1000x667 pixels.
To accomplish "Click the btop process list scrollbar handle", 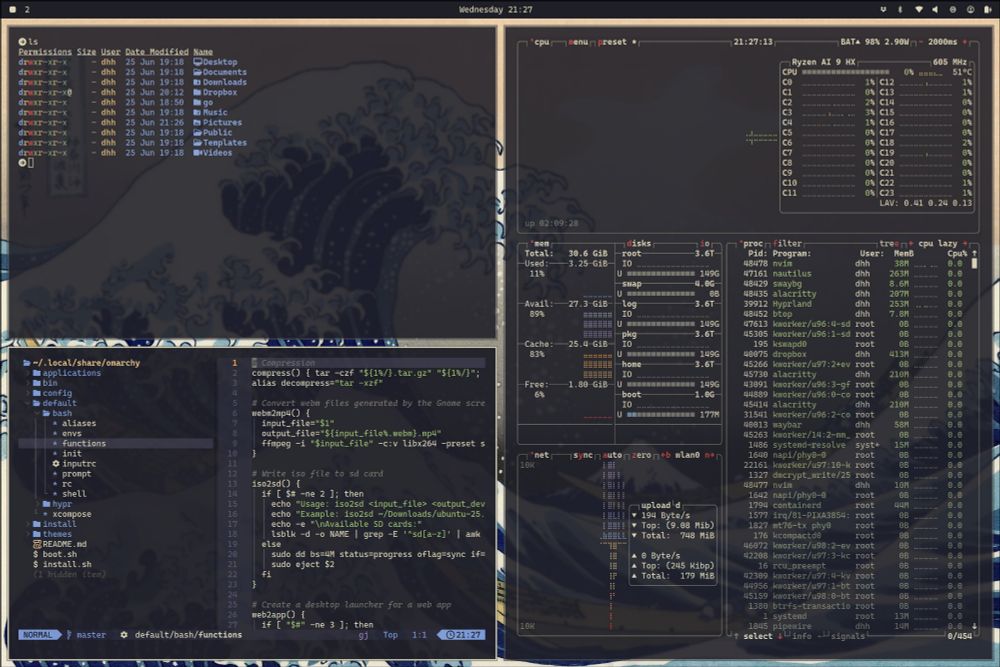I will tap(974, 263).
